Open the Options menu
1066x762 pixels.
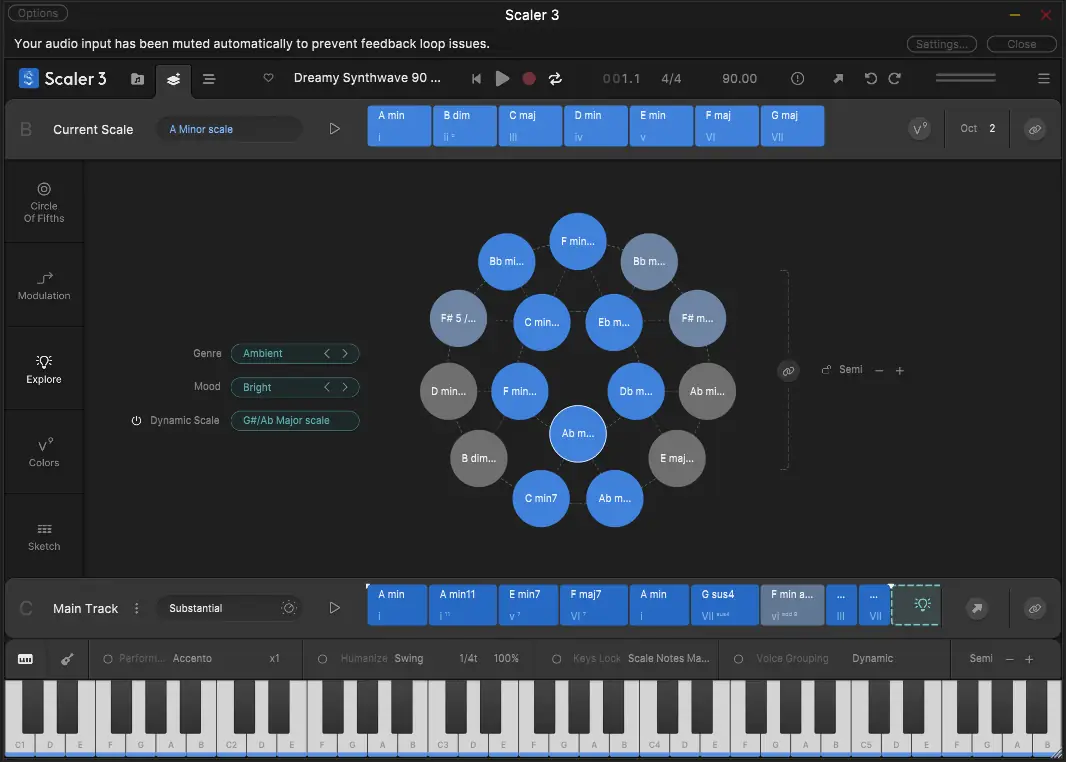click(x=38, y=13)
